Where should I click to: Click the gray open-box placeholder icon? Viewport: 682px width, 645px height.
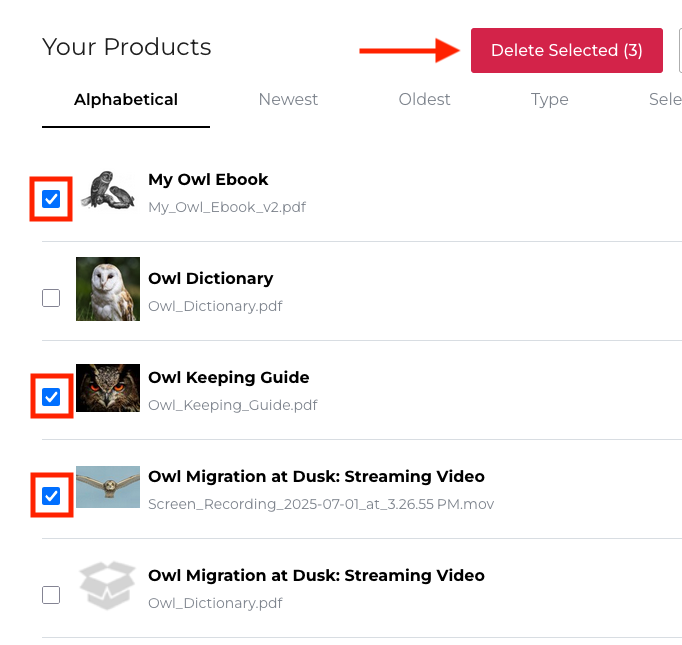click(108, 586)
